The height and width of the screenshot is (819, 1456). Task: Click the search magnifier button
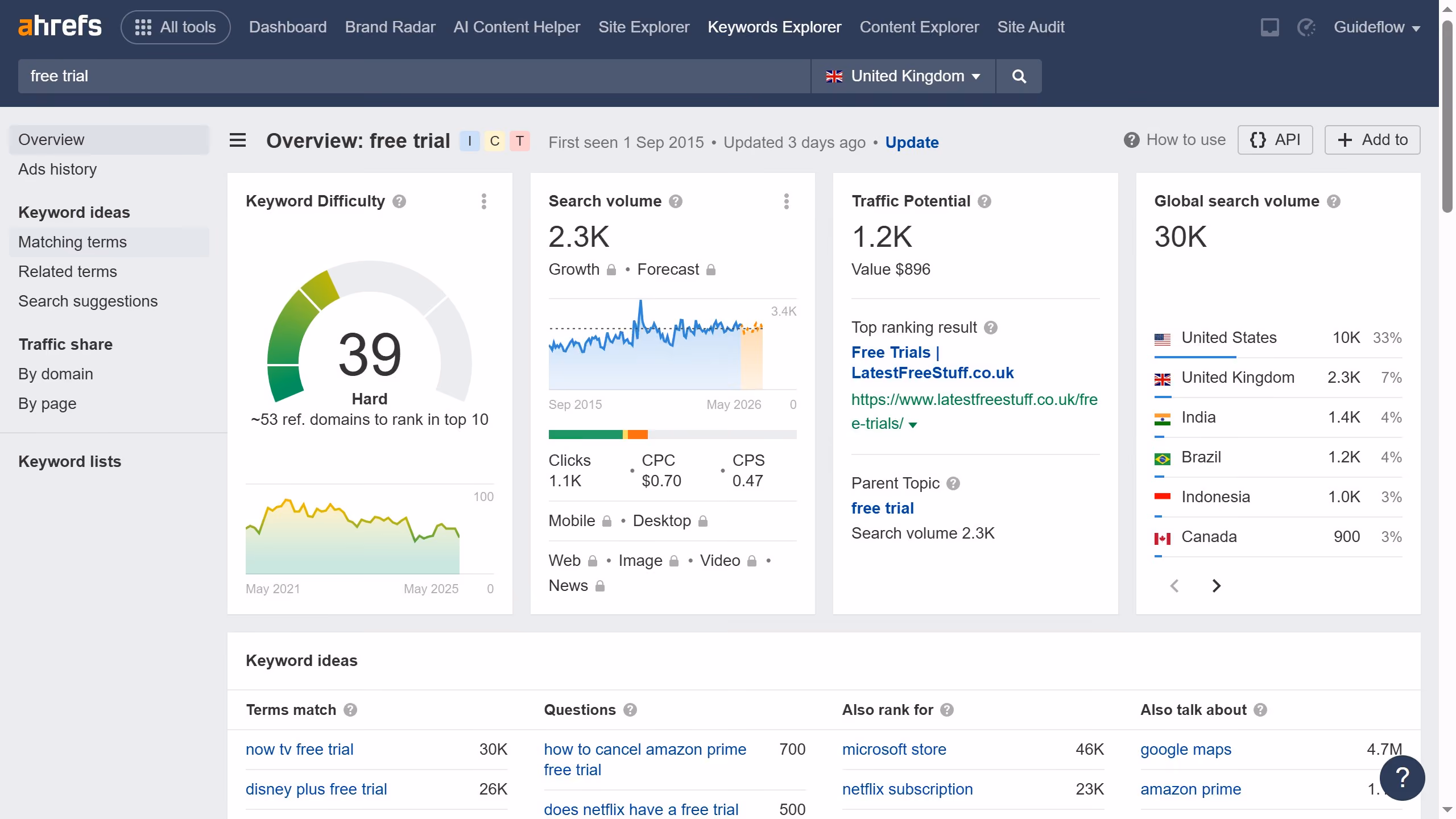(1019, 76)
